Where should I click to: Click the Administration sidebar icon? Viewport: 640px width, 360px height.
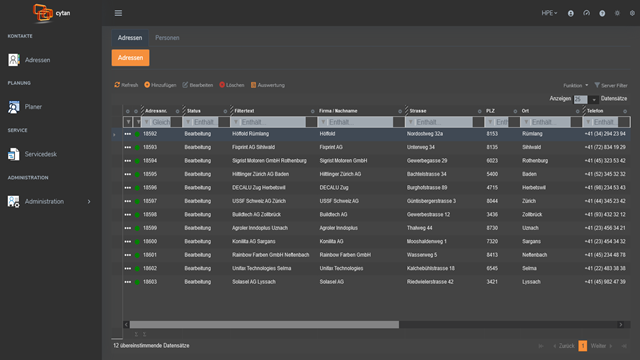(14, 201)
